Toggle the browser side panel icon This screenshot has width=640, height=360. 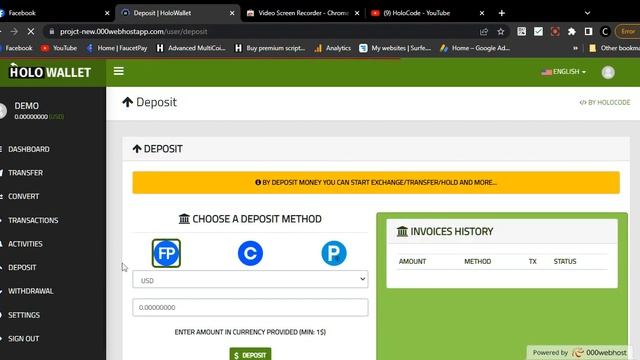pos(588,31)
